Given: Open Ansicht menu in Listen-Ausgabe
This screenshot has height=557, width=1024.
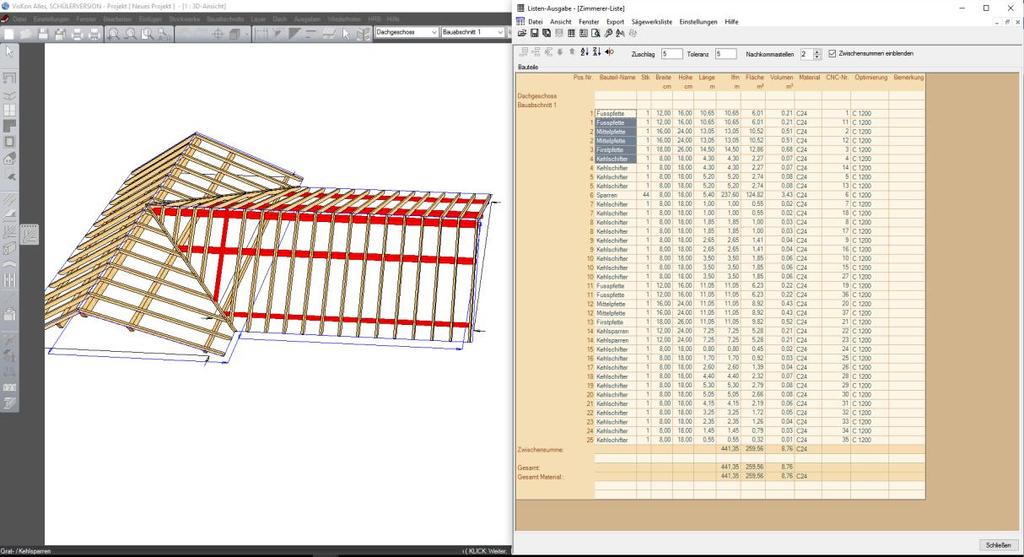Looking at the screenshot, I should (x=560, y=22).
